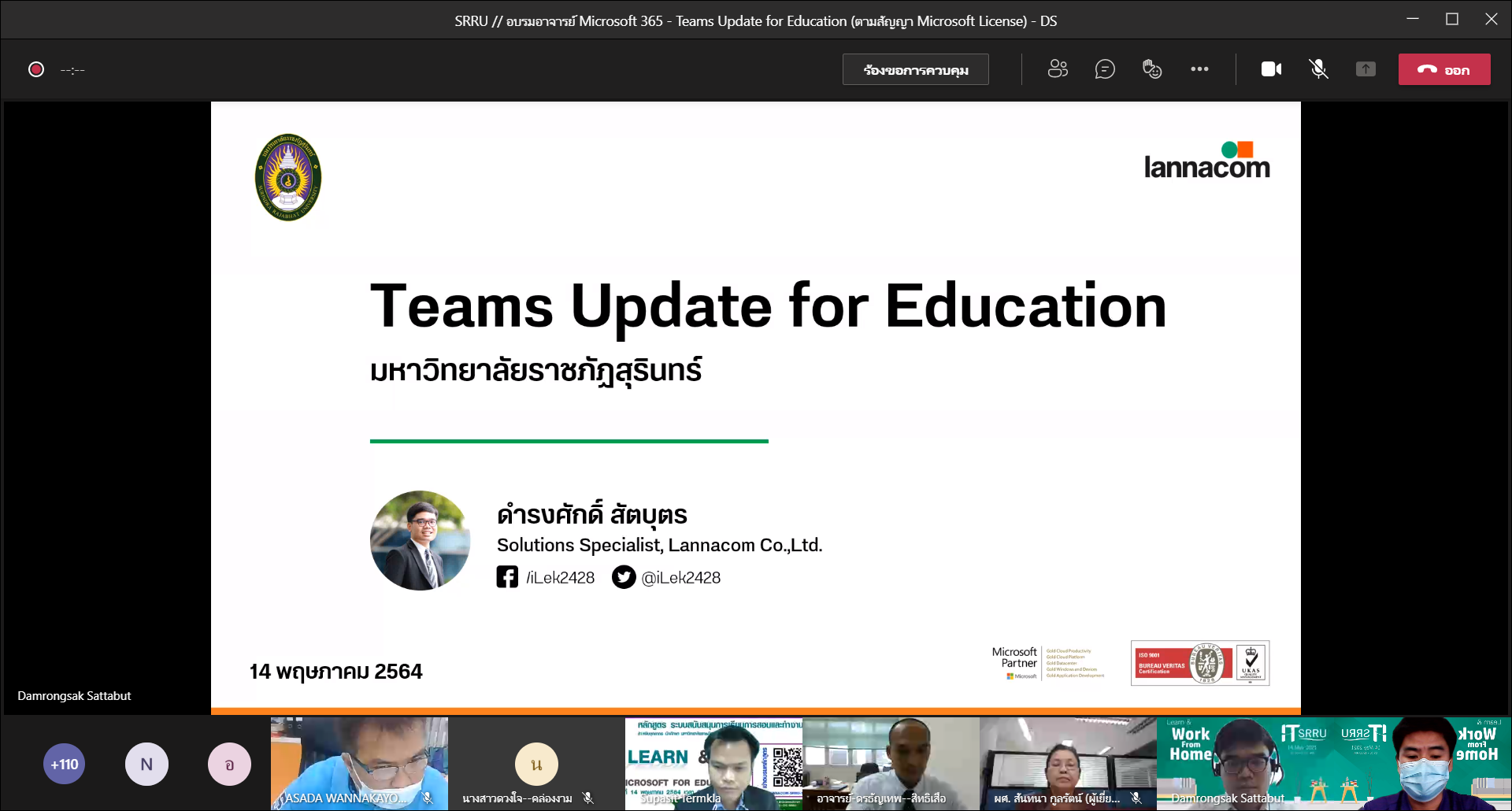Viewport: 1512px width, 811px height.
Task: Select the นางสาวดวงใจ participant tile
Action: point(536,762)
